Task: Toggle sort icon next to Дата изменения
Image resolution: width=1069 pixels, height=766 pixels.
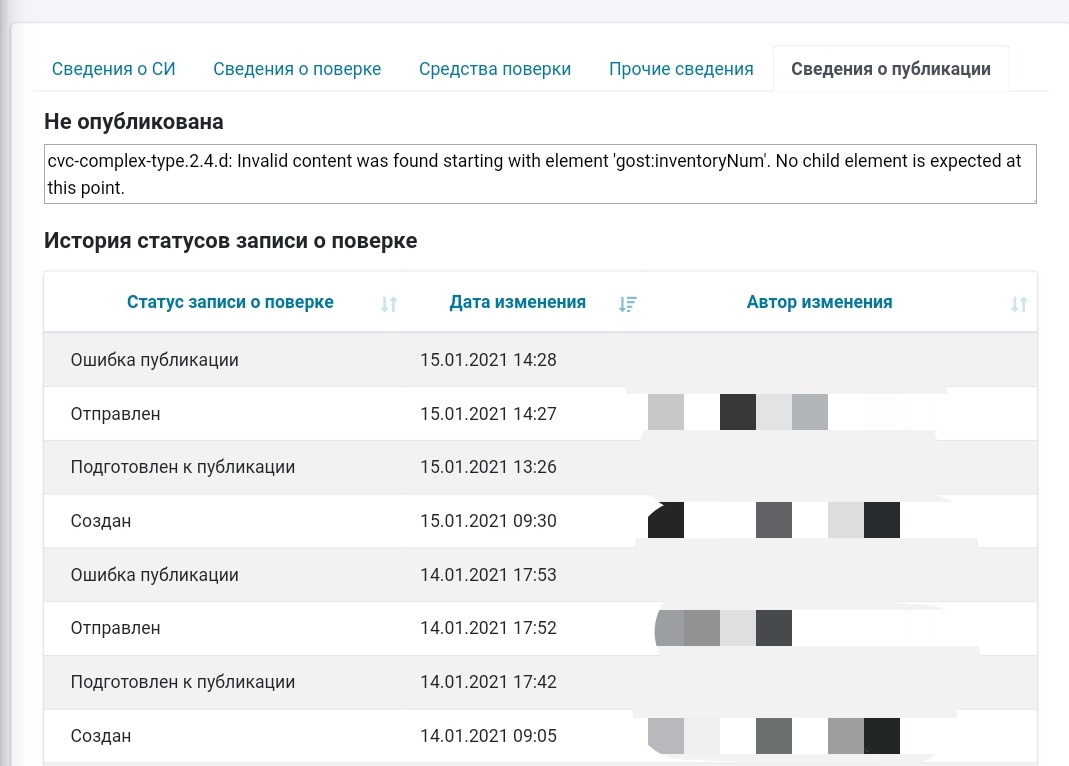Action: pos(628,304)
